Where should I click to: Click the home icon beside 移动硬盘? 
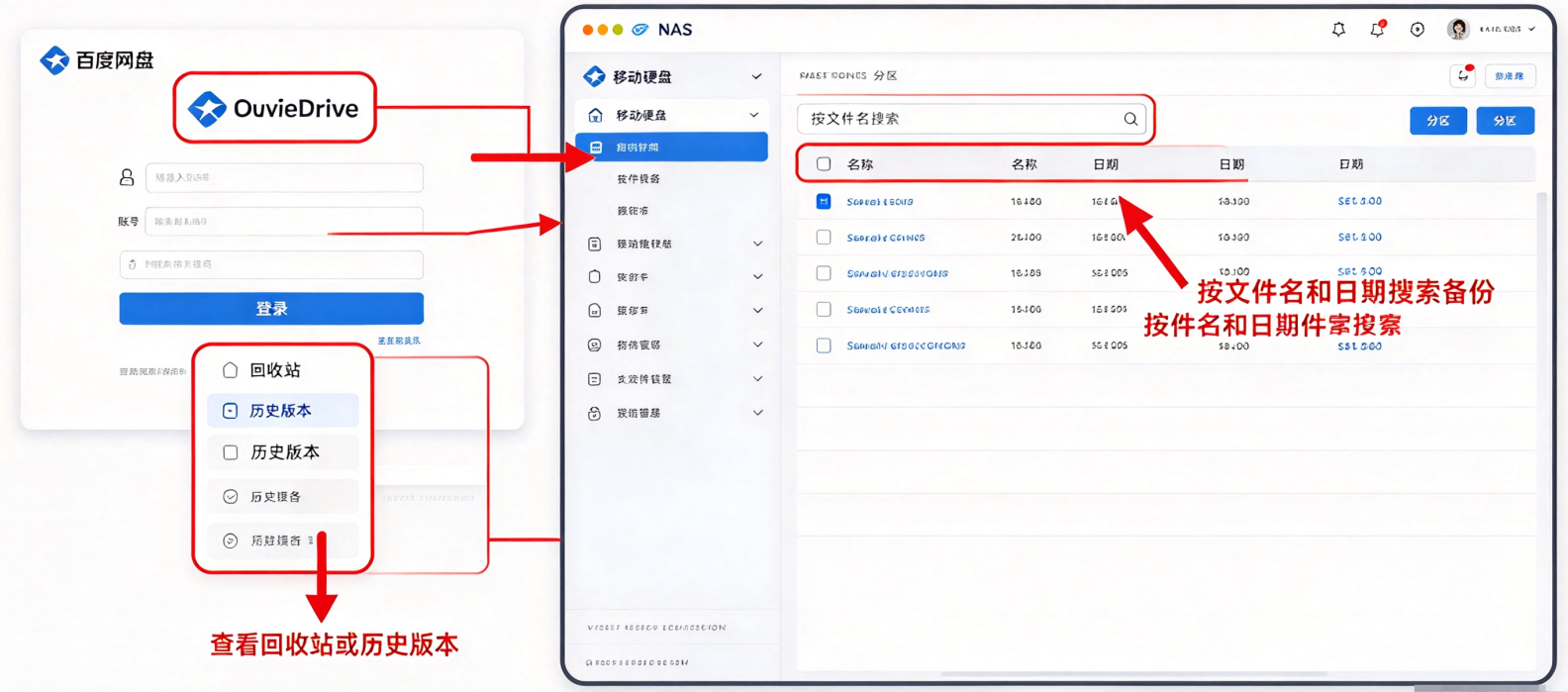click(595, 115)
